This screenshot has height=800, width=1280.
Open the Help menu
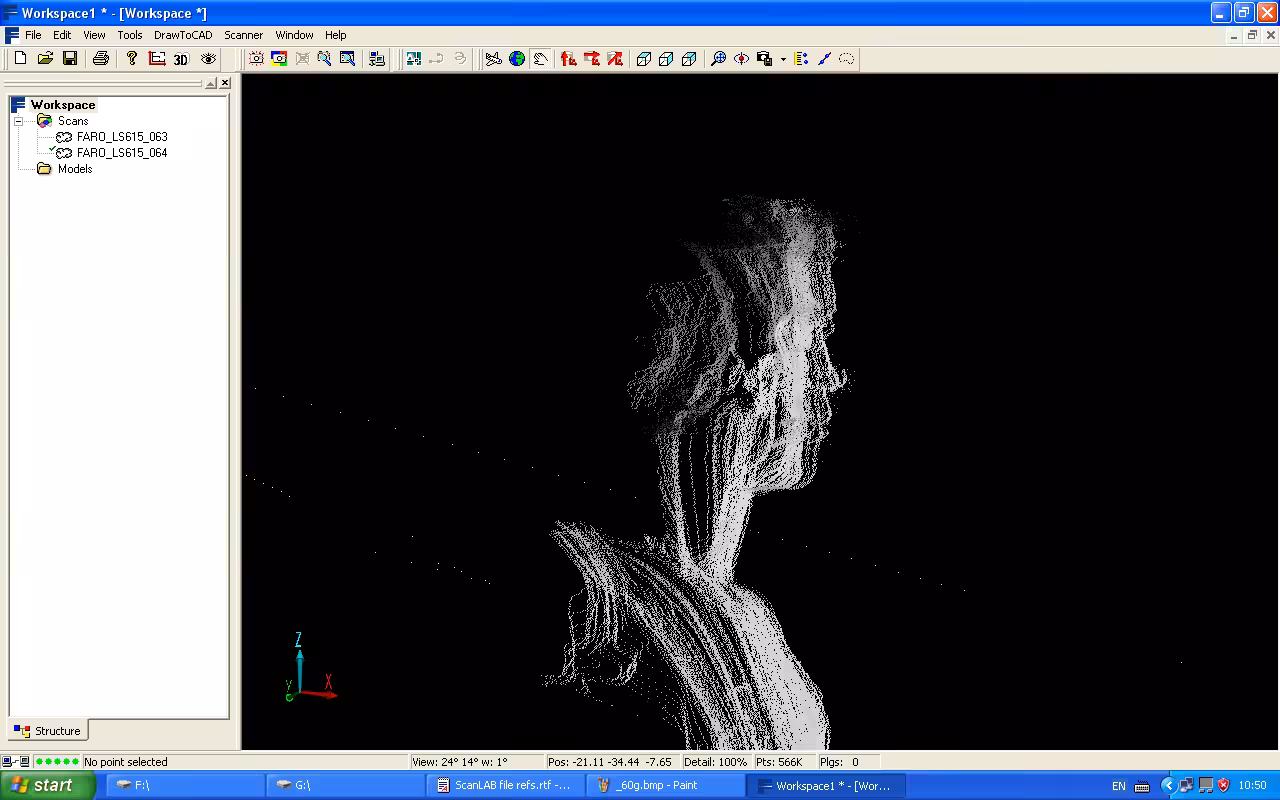coord(336,35)
